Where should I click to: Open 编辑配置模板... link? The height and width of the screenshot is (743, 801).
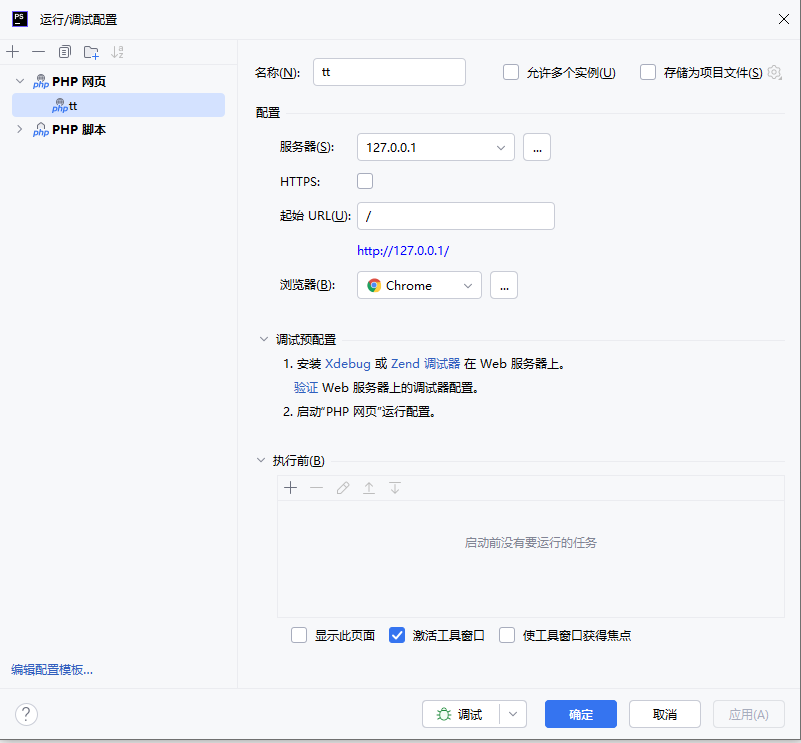[x=52, y=669]
